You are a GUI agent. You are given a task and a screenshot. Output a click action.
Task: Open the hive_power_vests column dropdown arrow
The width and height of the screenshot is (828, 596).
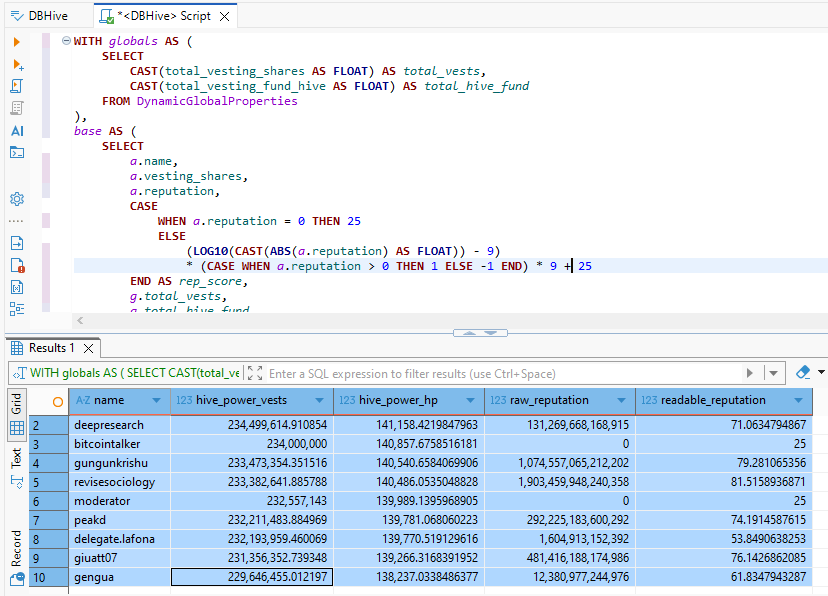point(319,401)
